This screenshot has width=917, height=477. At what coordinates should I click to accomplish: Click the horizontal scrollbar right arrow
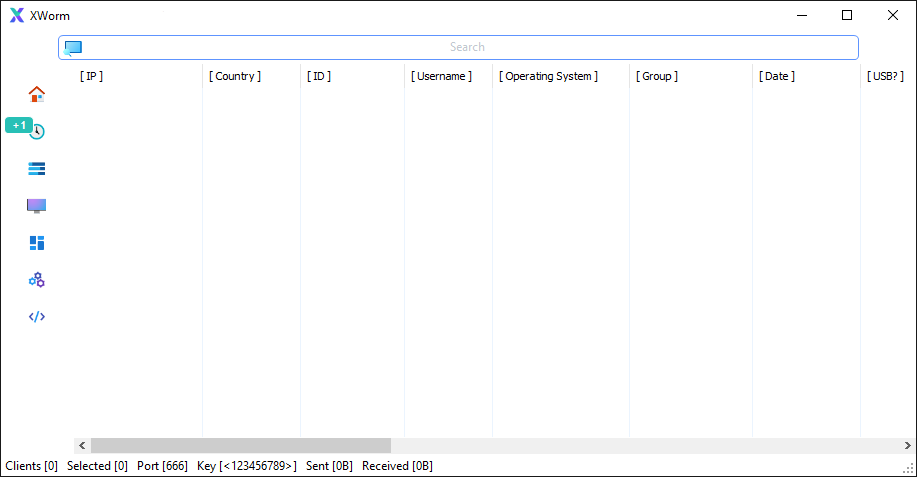pyautogui.click(x=907, y=445)
